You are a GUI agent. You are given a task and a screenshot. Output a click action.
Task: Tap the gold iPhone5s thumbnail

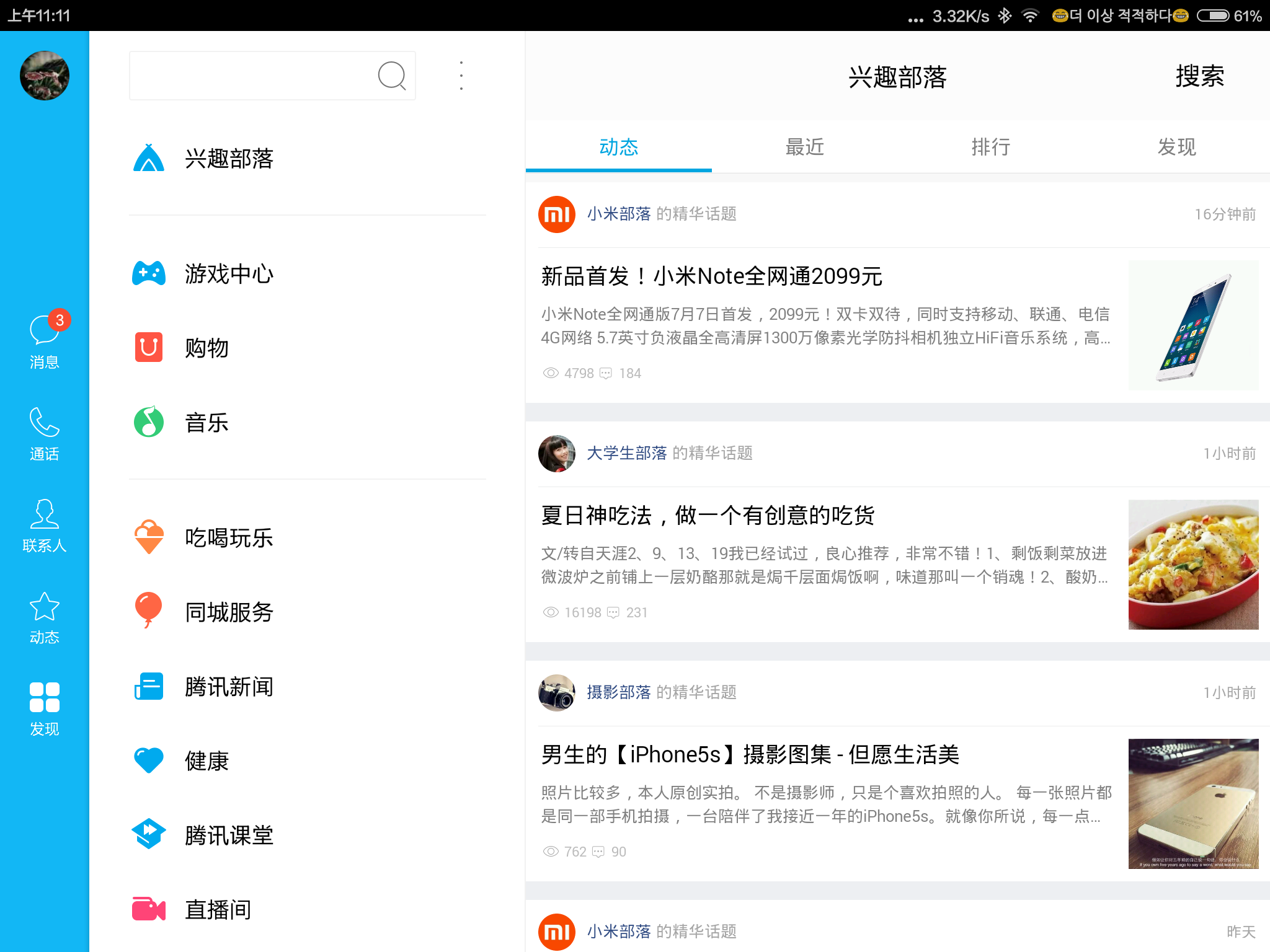point(1194,804)
